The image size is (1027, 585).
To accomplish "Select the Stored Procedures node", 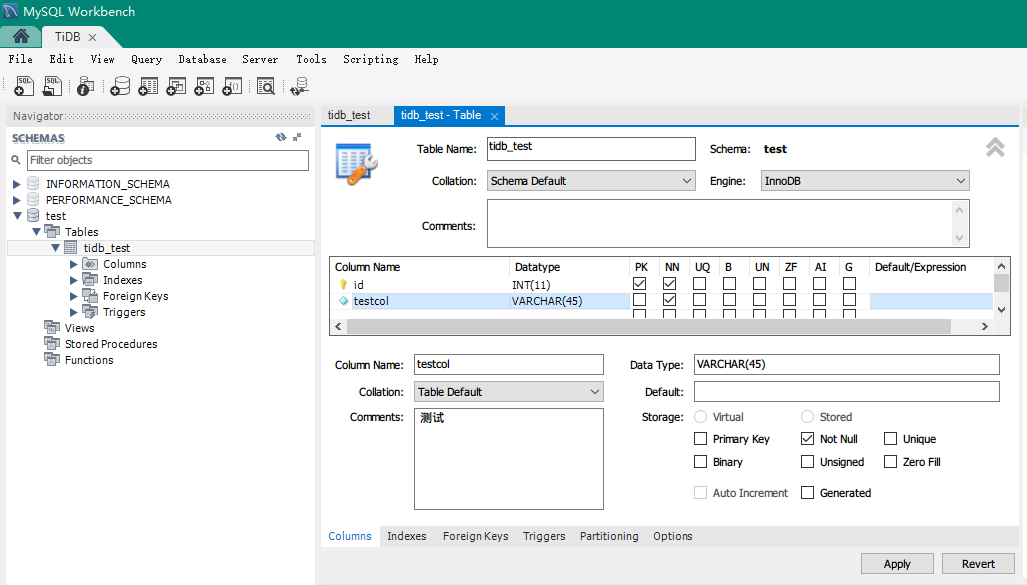I will [x=111, y=344].
